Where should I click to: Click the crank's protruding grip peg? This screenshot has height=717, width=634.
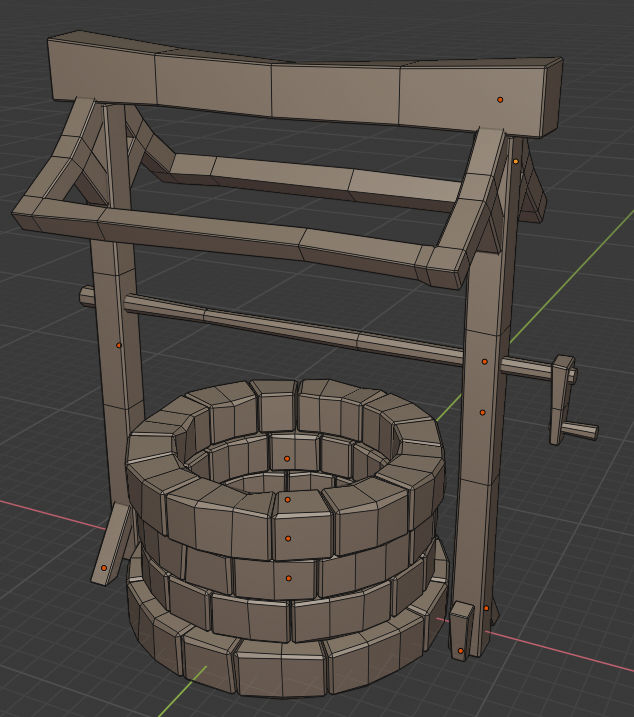(580, 430)
